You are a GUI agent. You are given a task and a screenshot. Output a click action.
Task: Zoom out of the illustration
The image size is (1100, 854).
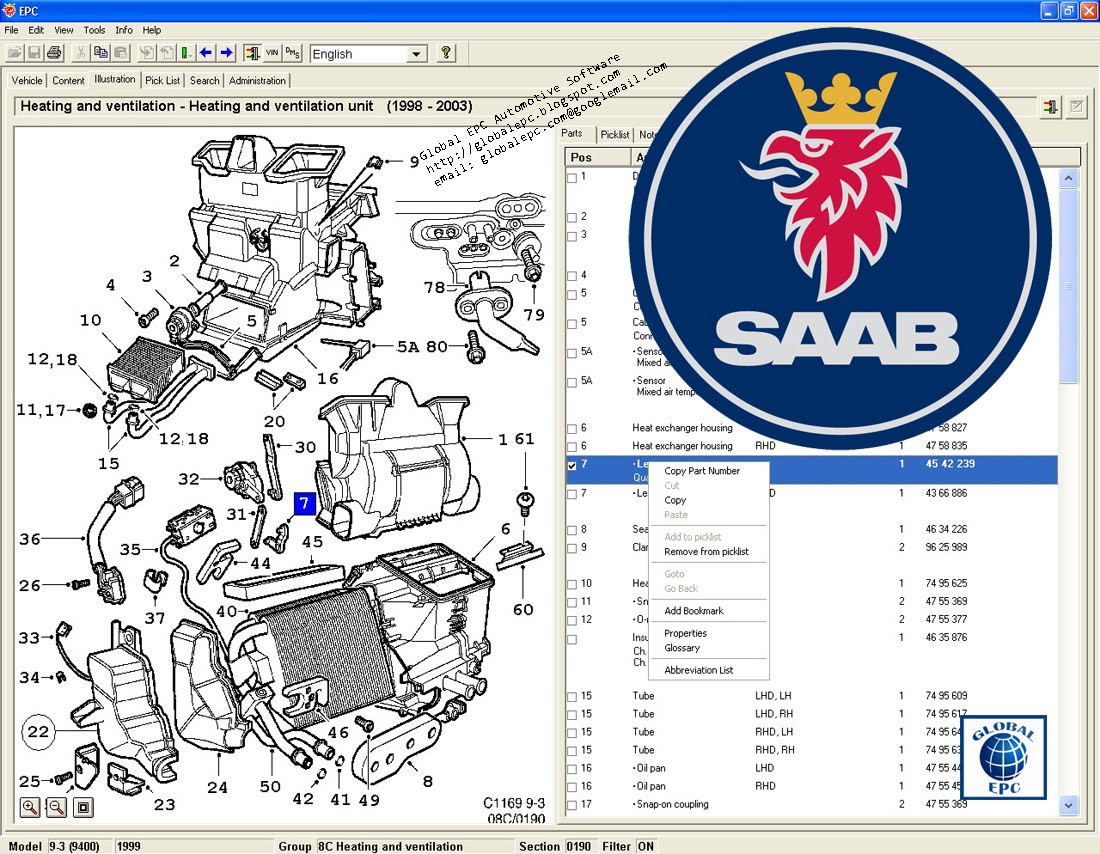[x=56, y=807]
